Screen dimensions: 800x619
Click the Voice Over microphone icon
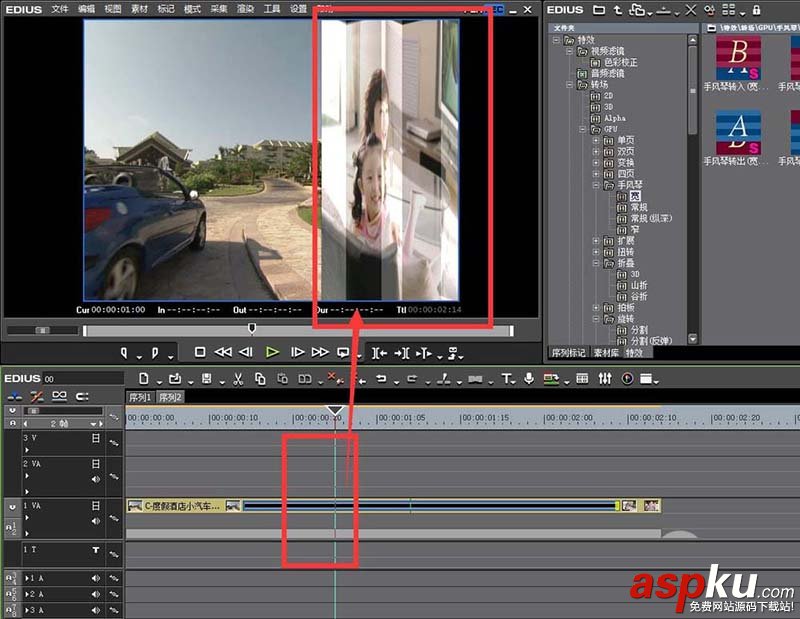(x=529, y=379)
